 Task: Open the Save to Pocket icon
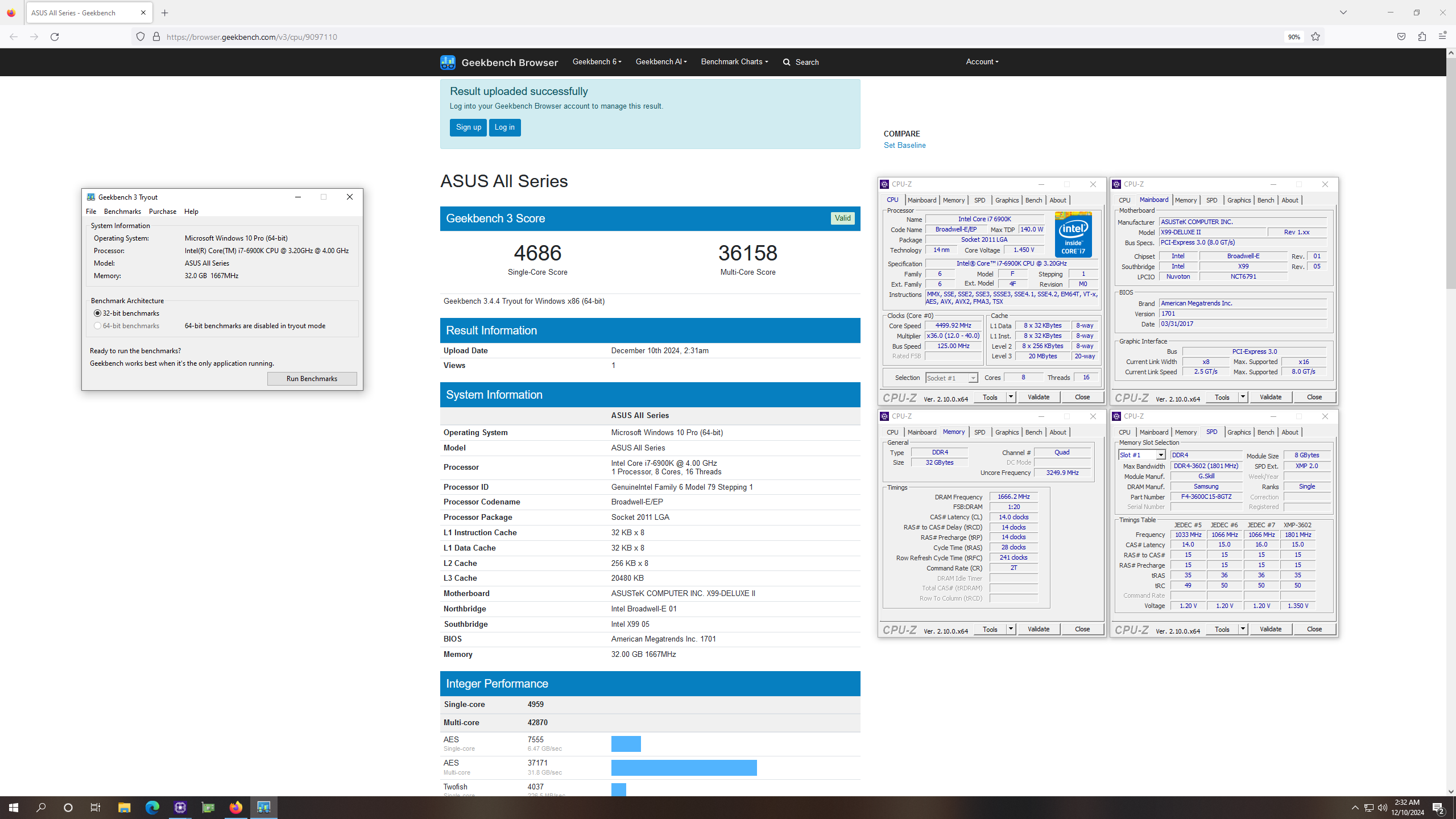(x=1401, y=37)
